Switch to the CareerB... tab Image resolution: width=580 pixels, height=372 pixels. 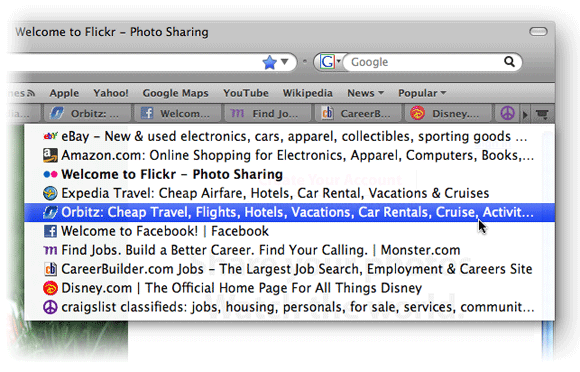[358, 114]
